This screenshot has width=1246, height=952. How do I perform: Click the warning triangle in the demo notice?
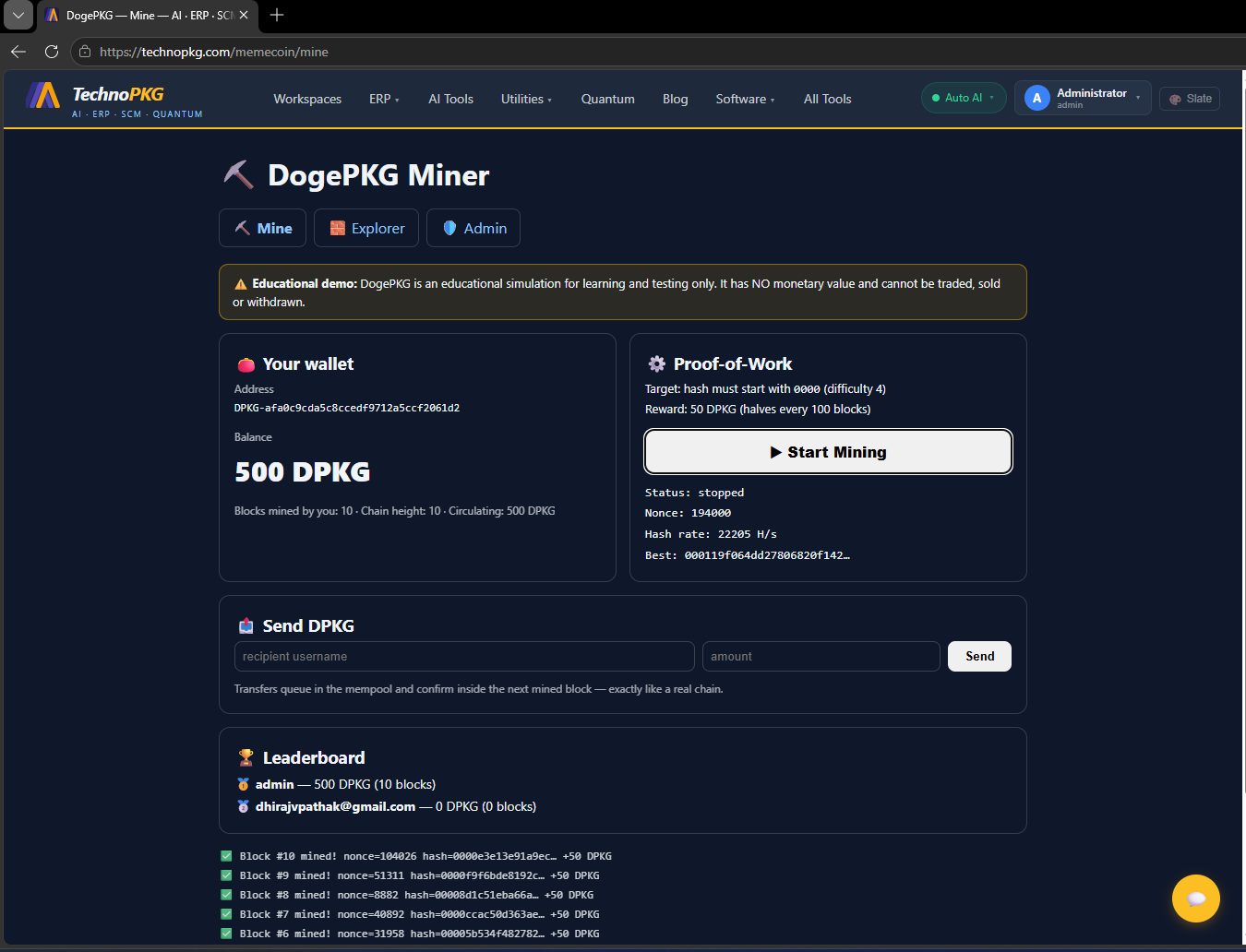tap(240, 284)
